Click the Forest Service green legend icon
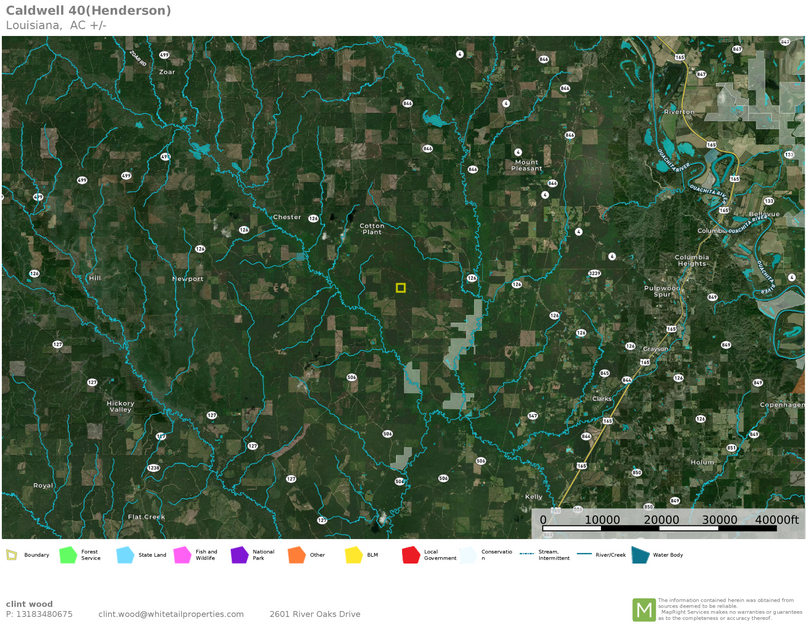The width and height of the screenshot is (808, 625). [x=68, y=555]
